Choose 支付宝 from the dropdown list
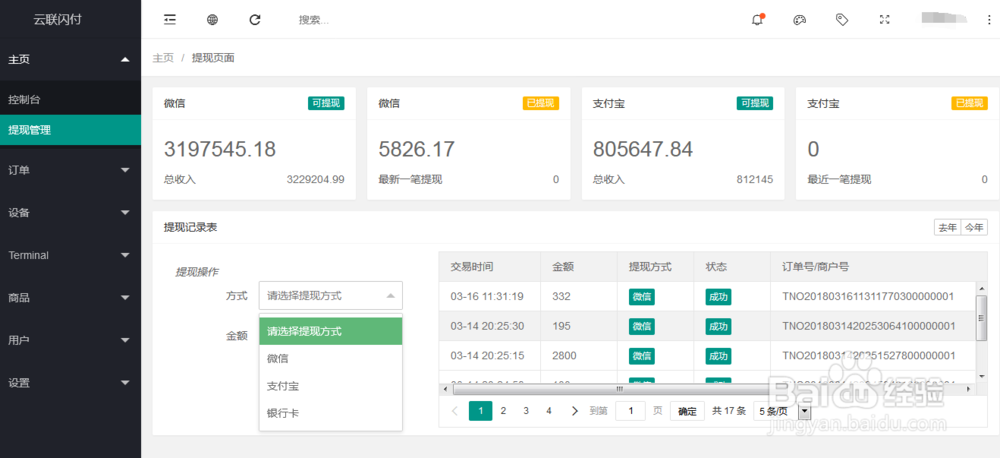Viewport: 1000px width, 458px height. click(330, 386)
